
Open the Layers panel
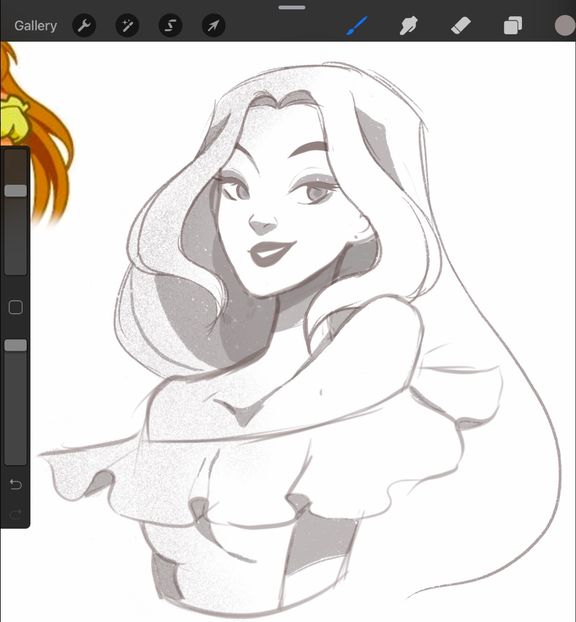[513, 26]
